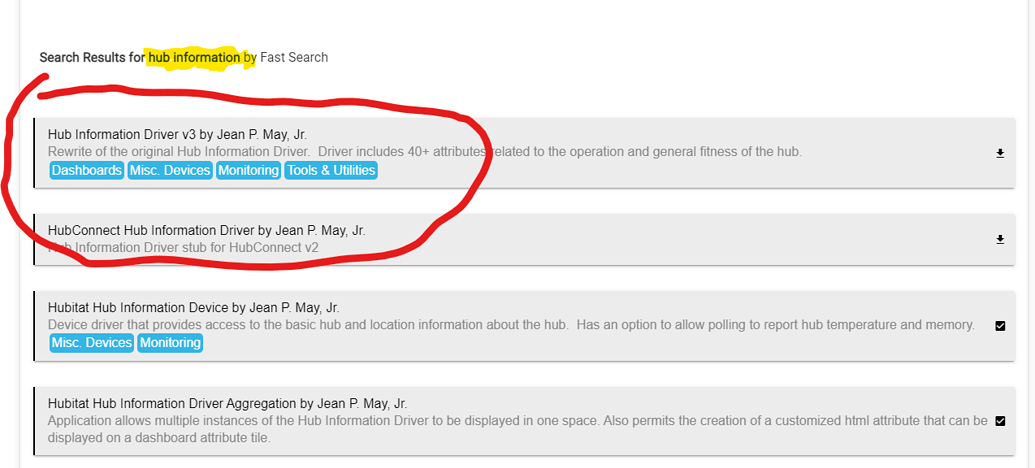Viewport: 1035px width, 468px height.
Task: Click description starting 'Rewrite of the original Hub Information Driver'
Action: 424,152
